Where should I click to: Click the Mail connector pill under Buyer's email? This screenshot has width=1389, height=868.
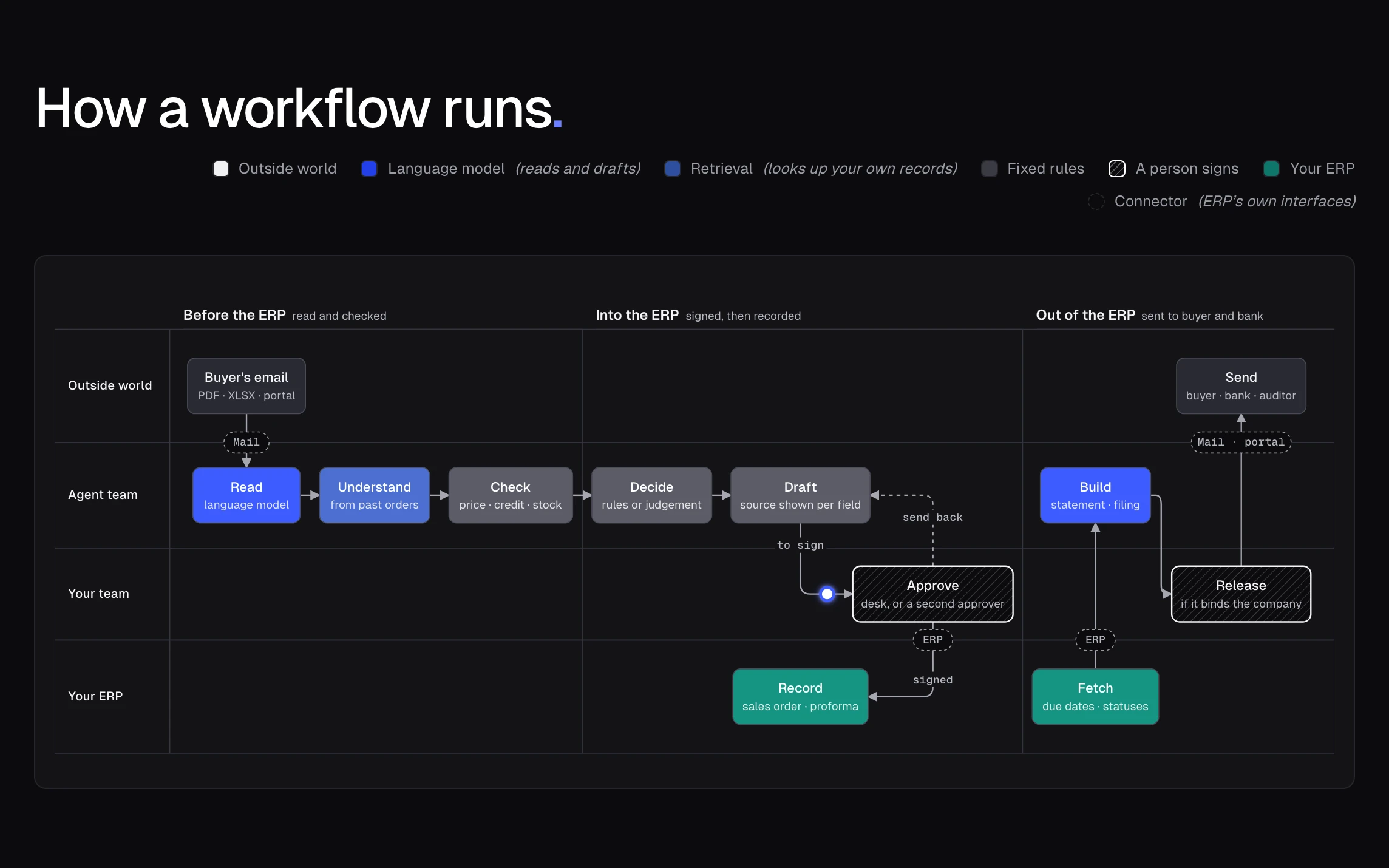[246, 442]
